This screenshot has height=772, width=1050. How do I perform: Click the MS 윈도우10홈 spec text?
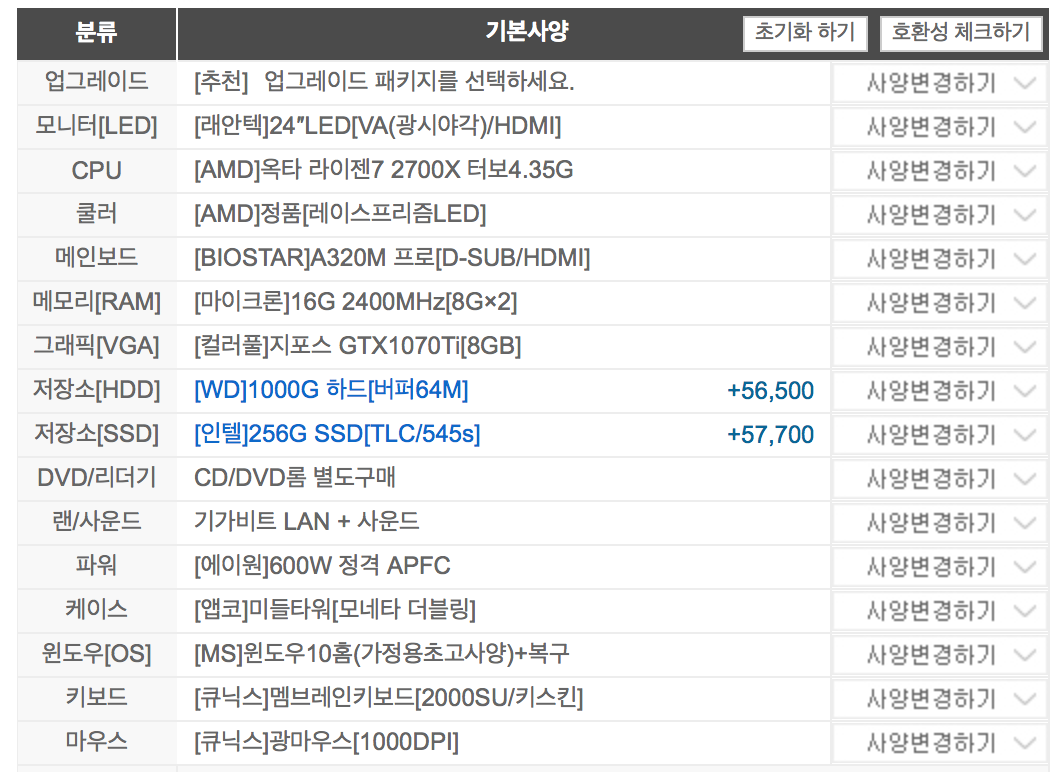[382, 653]
